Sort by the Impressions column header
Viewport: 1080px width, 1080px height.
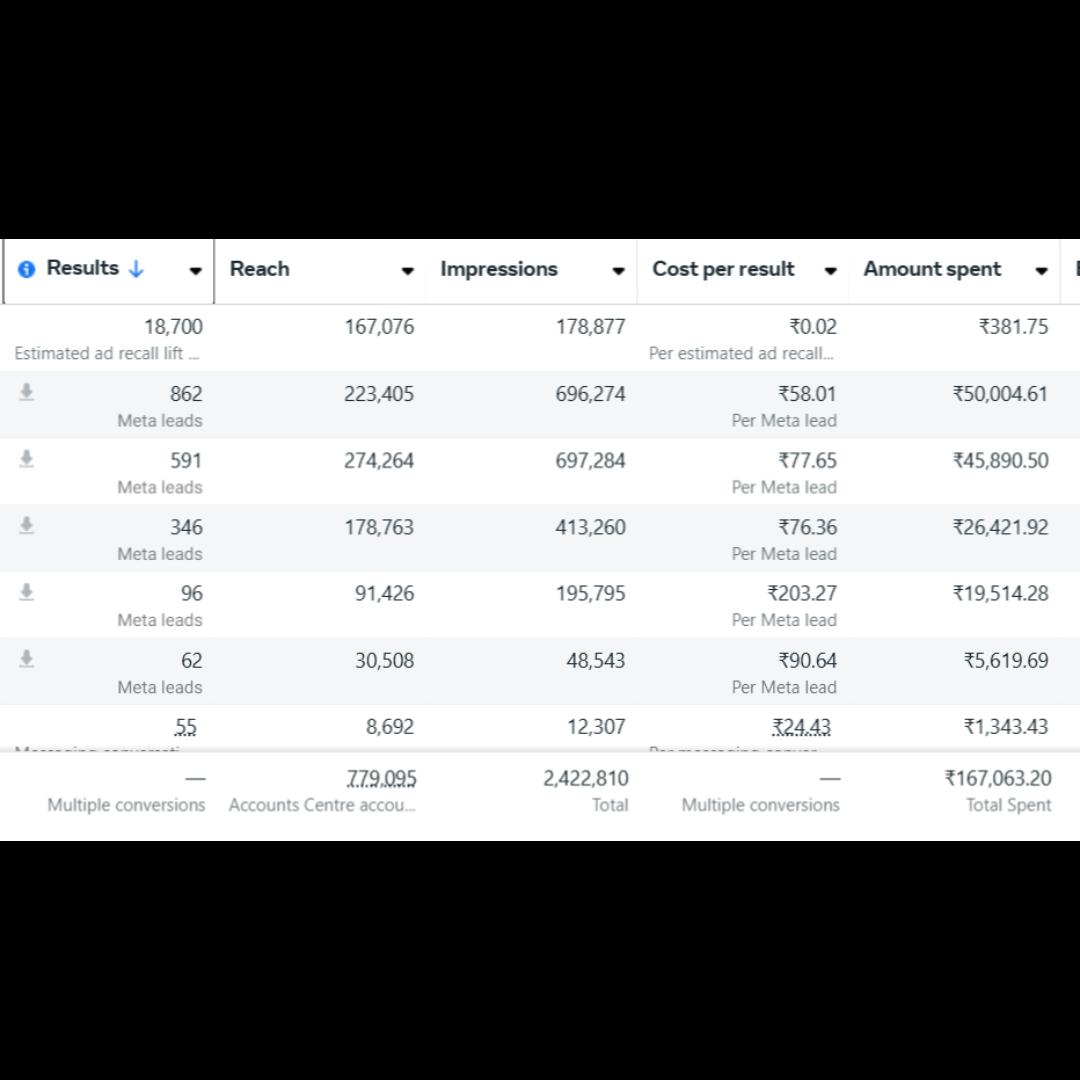pyautogui.click(x=499, y=269)
